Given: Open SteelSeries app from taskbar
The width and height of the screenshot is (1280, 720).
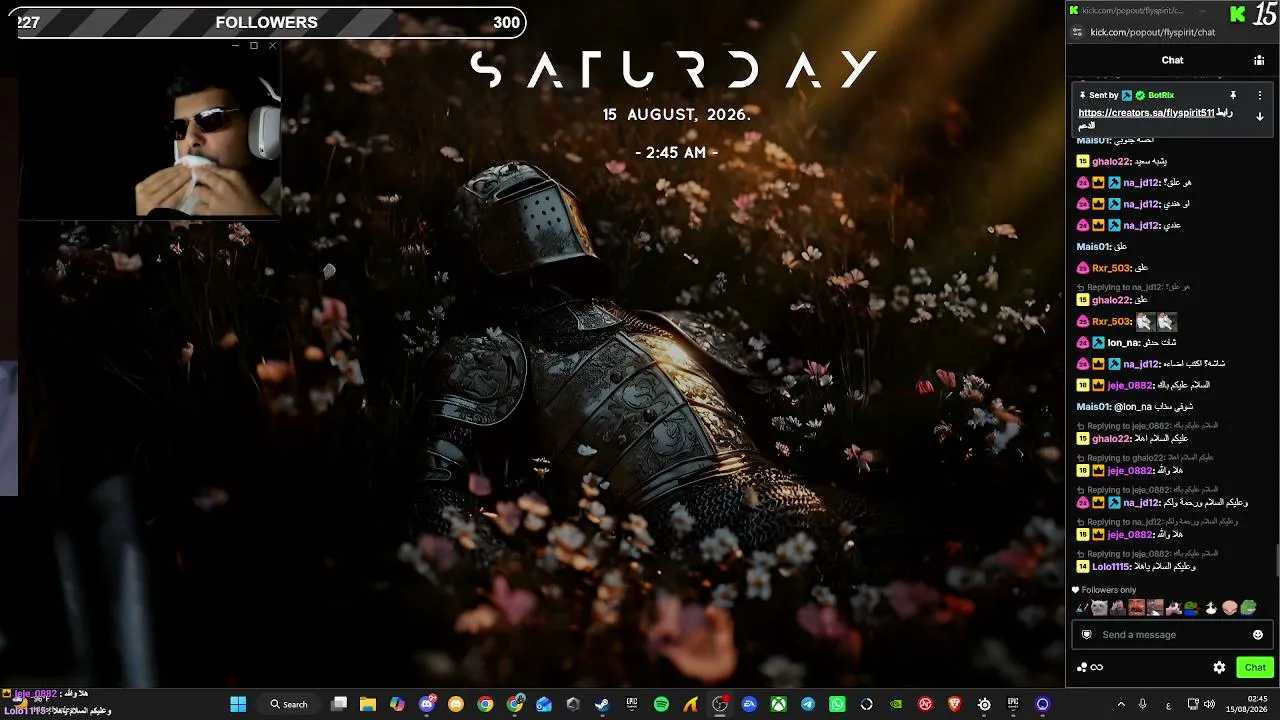Looking at the screenshot, I should pos(984,704).
